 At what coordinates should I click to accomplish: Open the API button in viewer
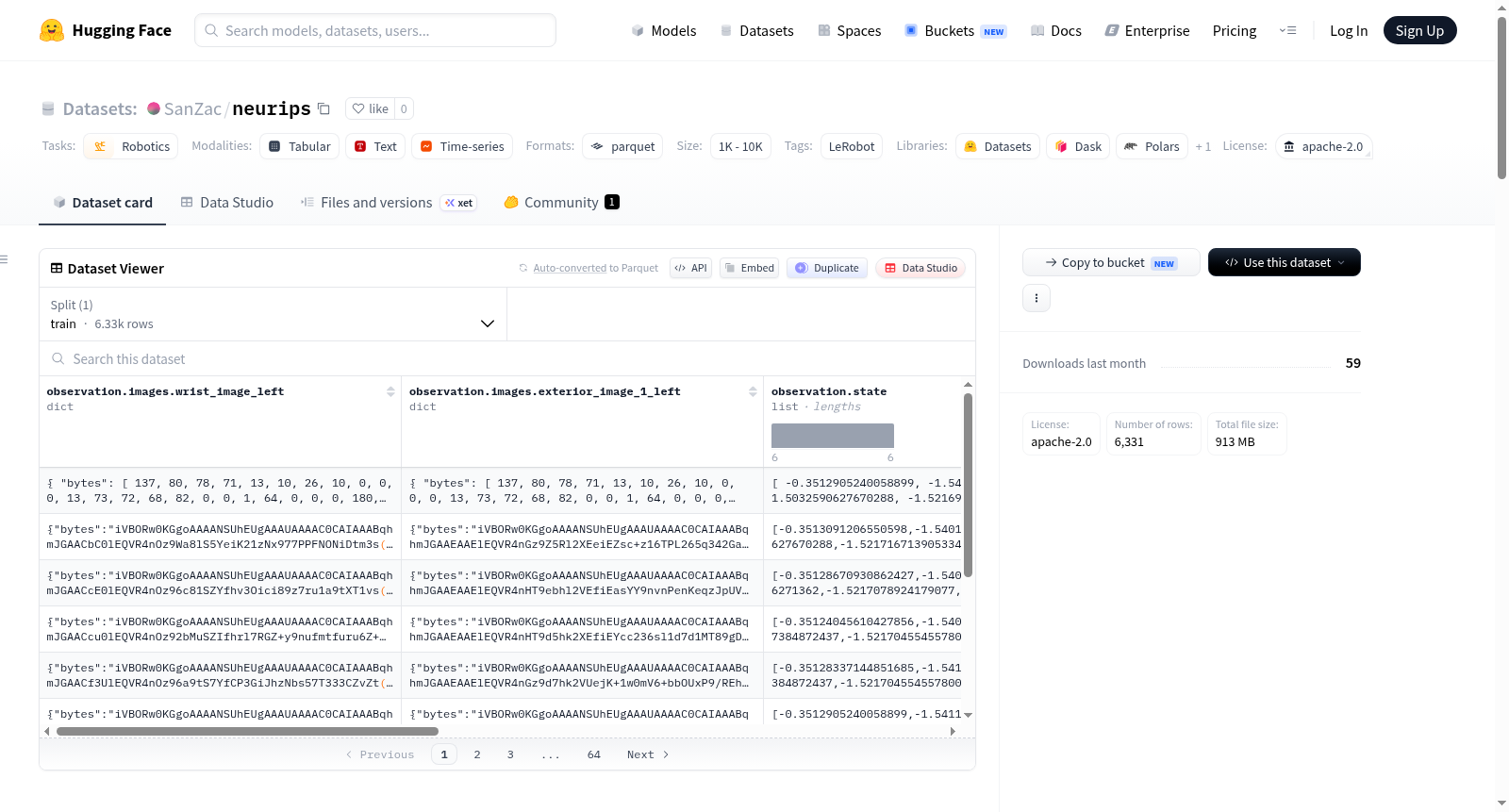(x=690, y=268)
